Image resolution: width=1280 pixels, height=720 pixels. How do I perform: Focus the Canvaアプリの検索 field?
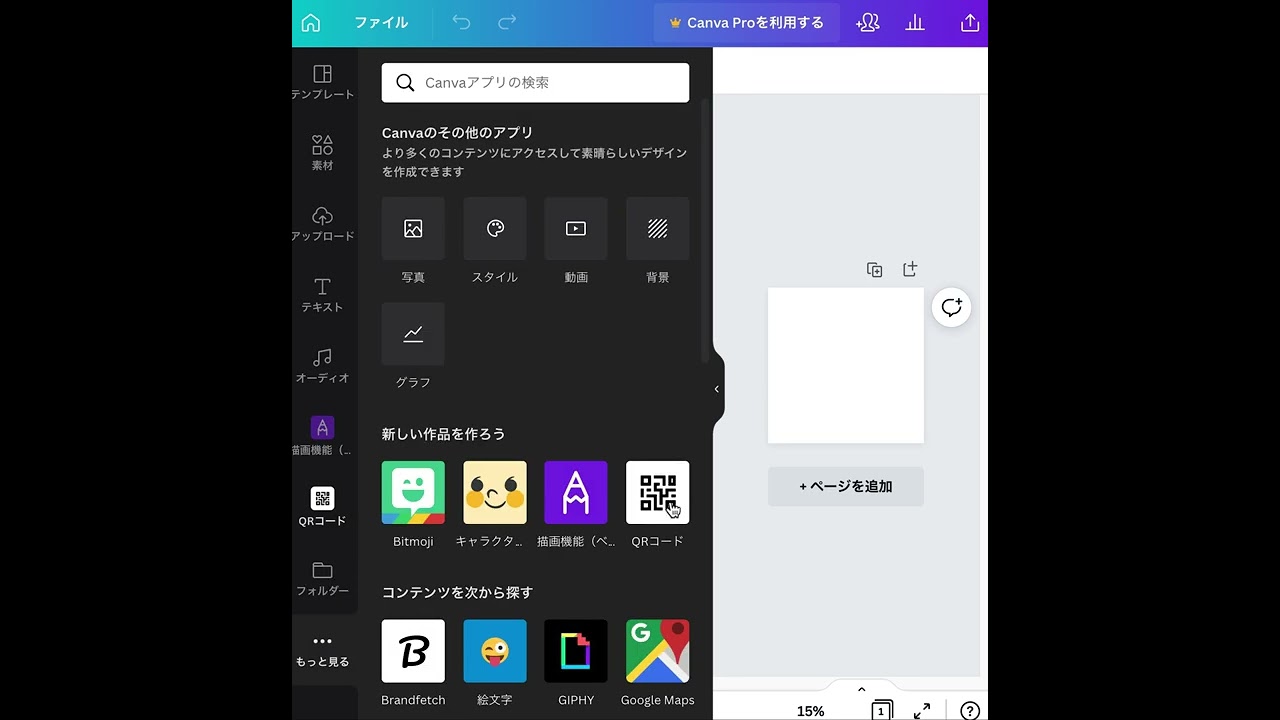535,83
